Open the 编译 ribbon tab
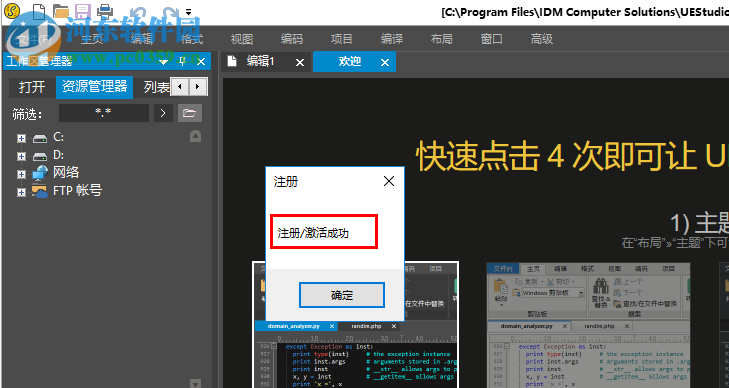 point(392,39)
